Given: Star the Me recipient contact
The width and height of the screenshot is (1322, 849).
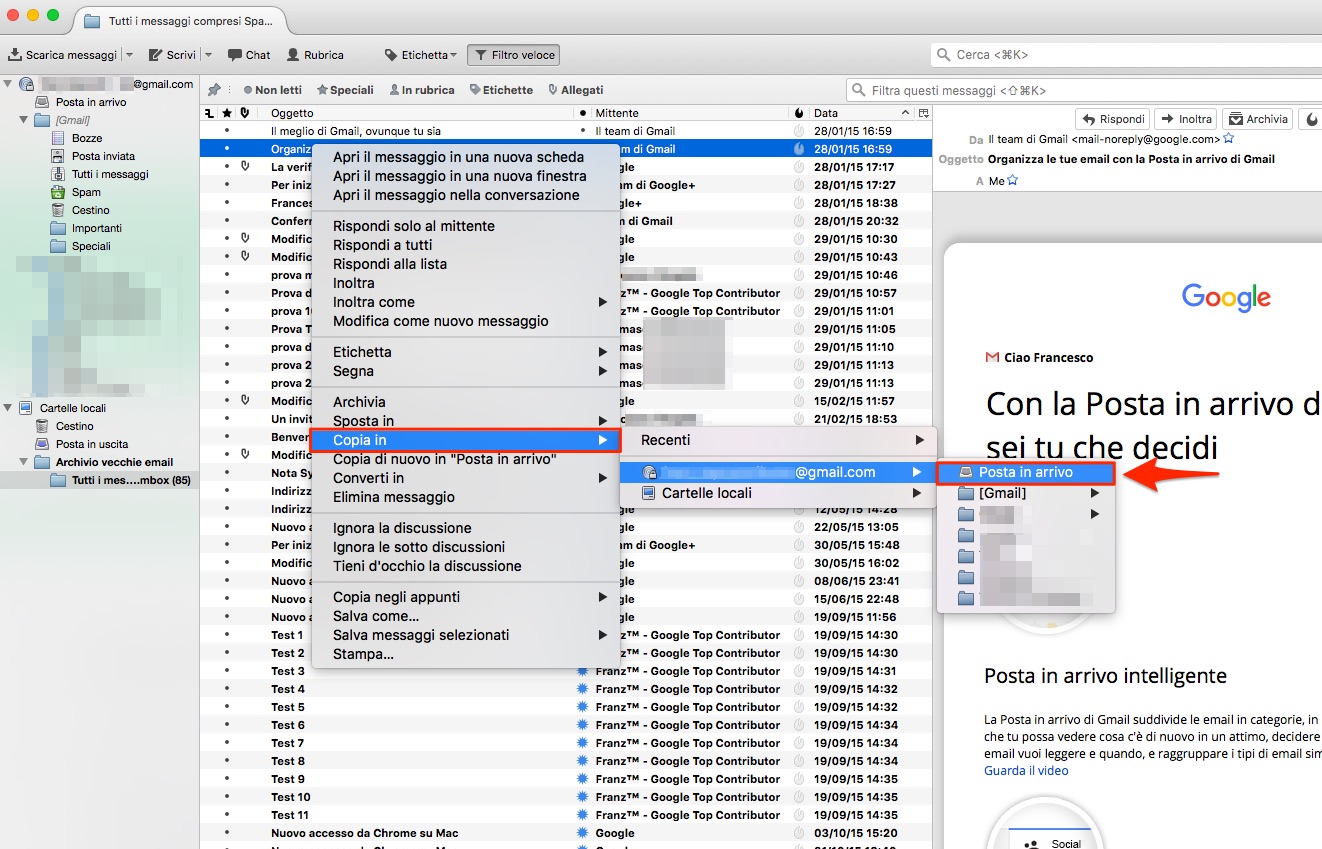Looking at the screenshot, I should (1012, 181).
